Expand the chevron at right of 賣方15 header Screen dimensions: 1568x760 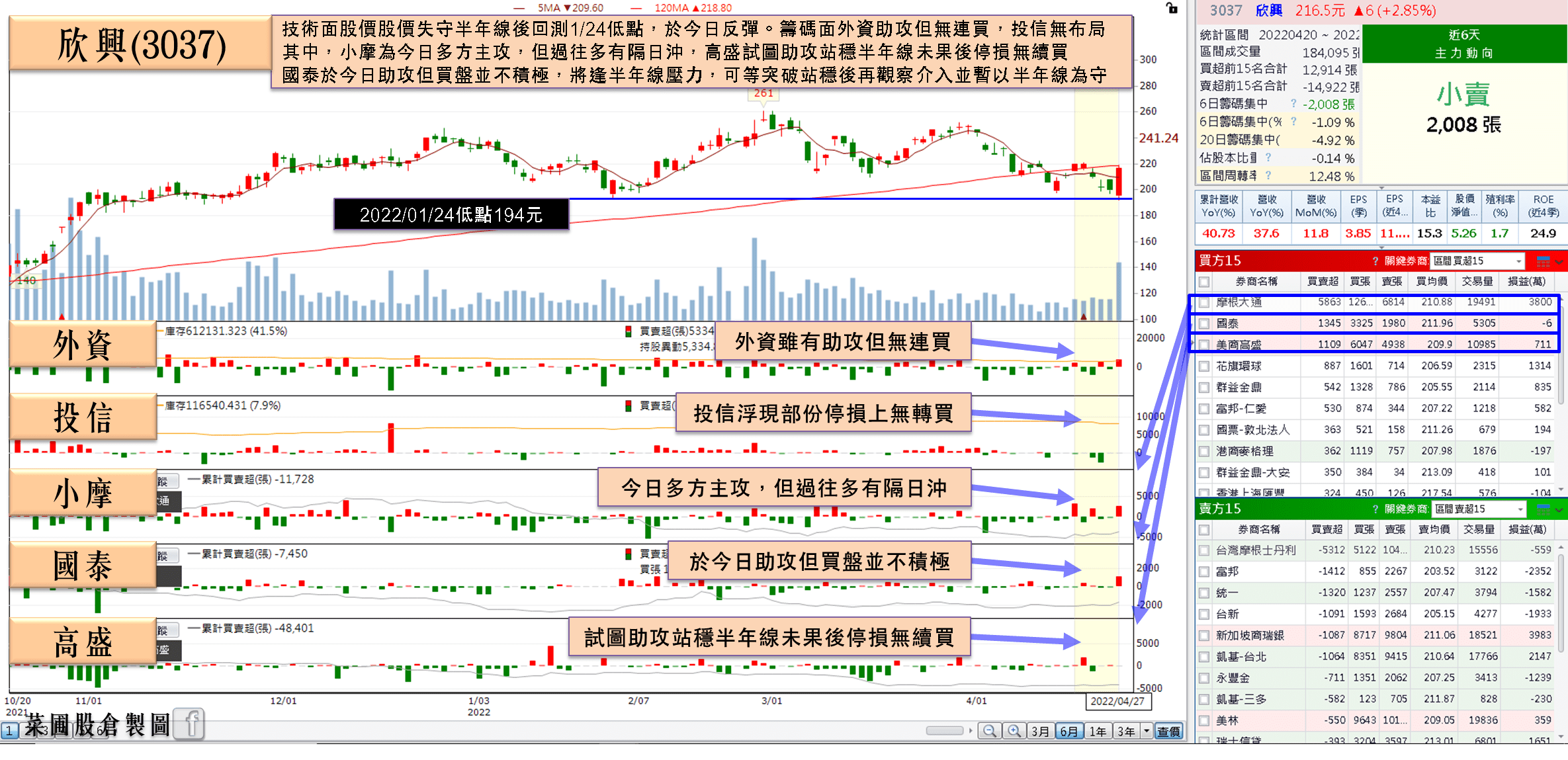(1559, 509)
